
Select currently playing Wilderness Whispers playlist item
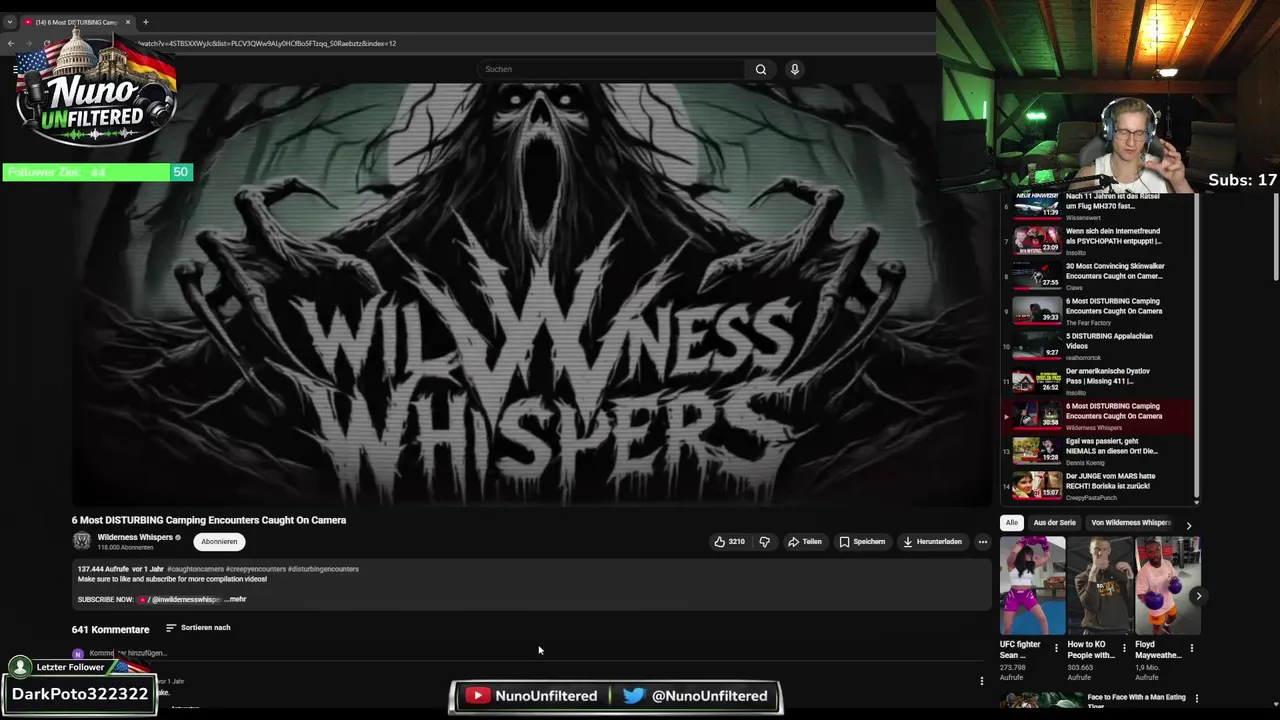click(1098, 416)
